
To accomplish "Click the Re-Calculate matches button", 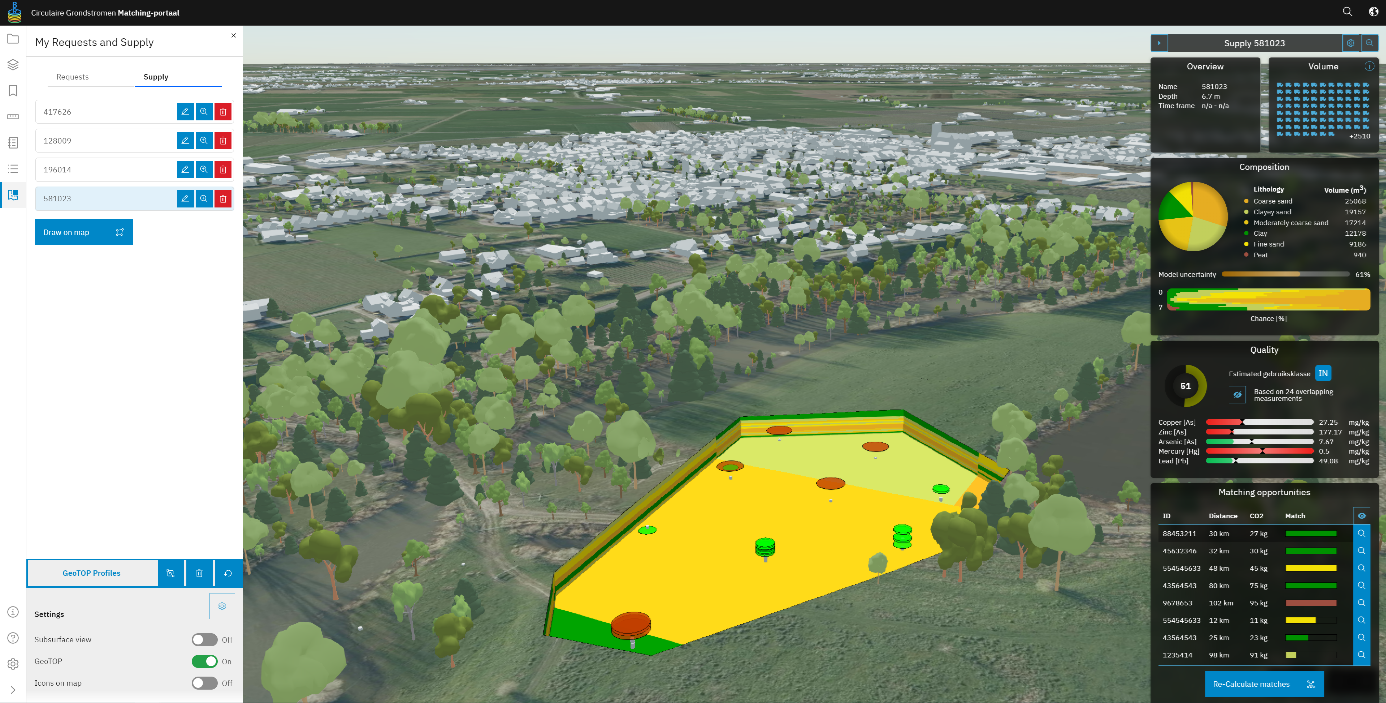I will click(x=1264, y=684).
